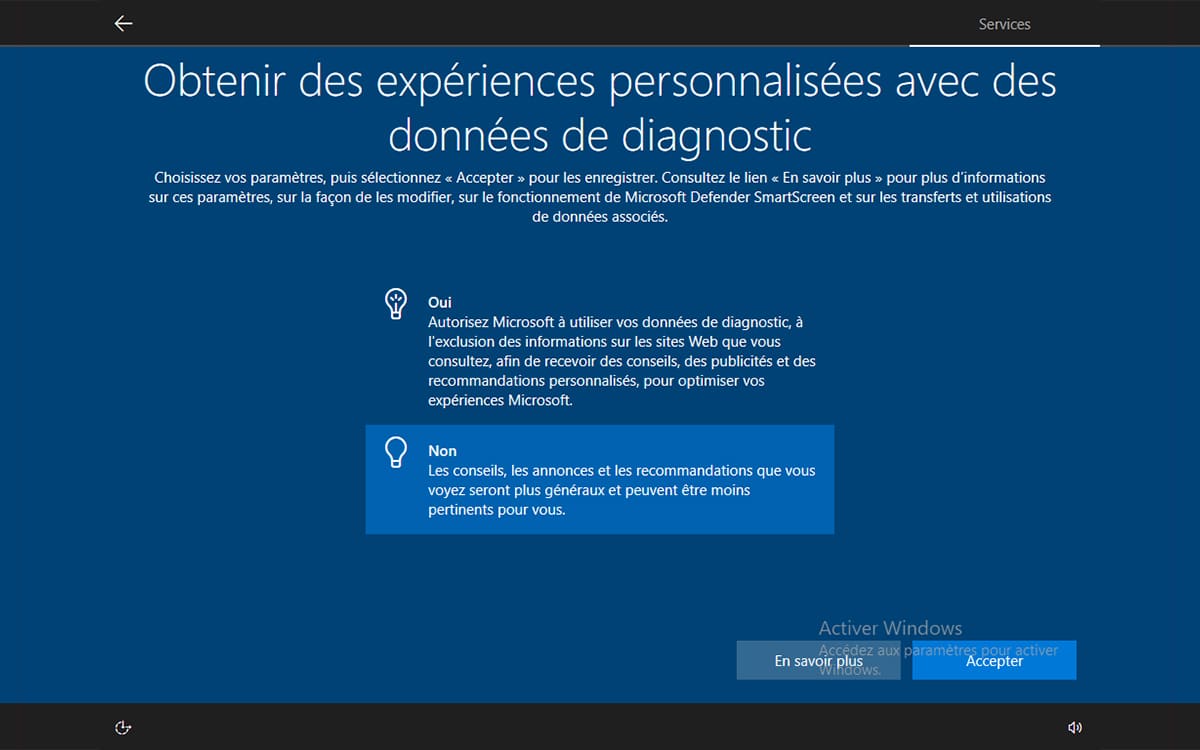Select the "Non" option title
Viewport: 1200px width, 750px height.
pyautogui.click(x=442, y=451)
